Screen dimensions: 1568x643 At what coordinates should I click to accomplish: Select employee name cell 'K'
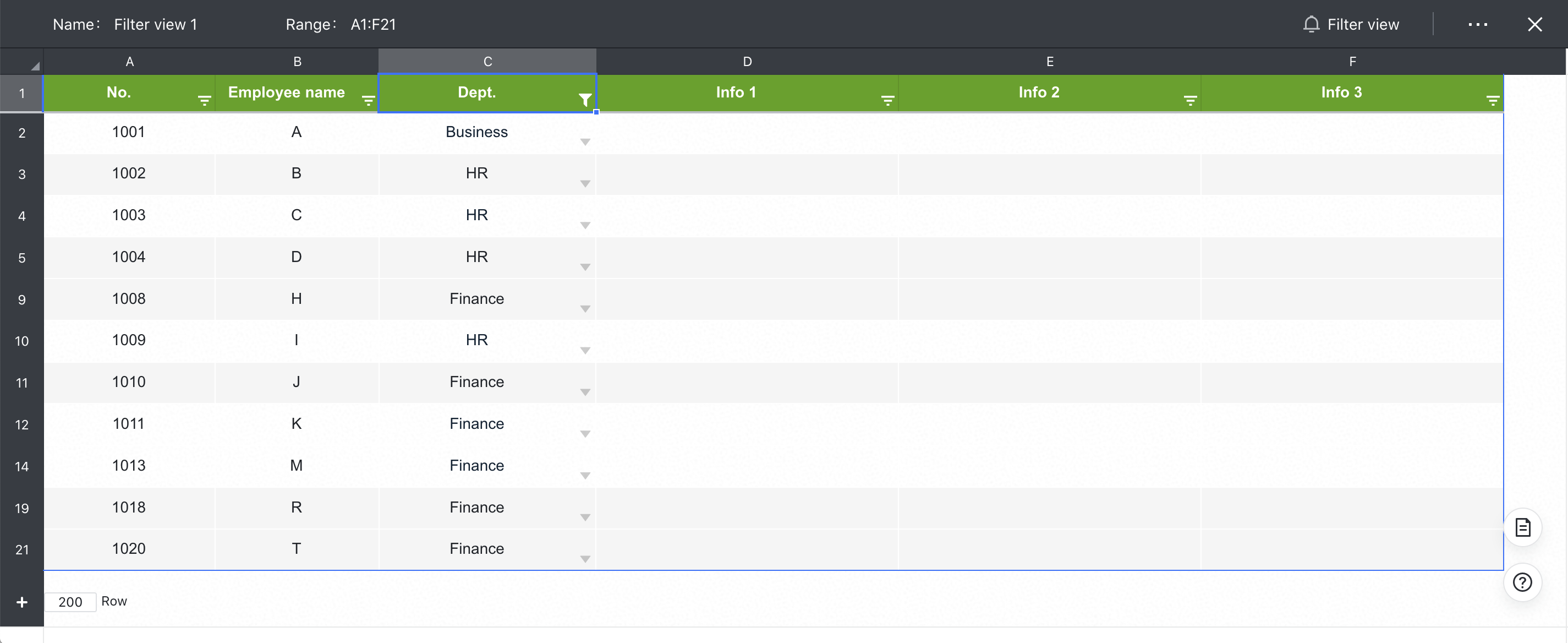[x=297, y=424]
